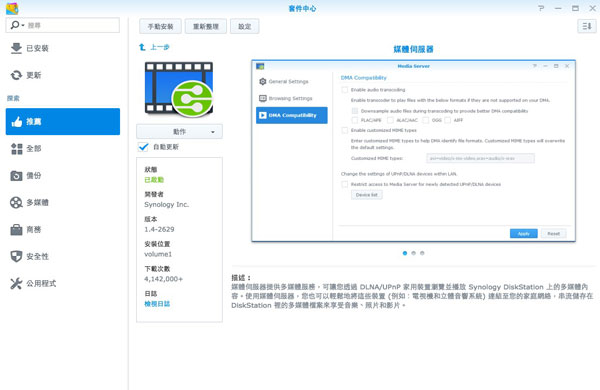Click the 全部 grid icon
The width and height of the screenshot is (600, 390).
(x=16, y=148)
